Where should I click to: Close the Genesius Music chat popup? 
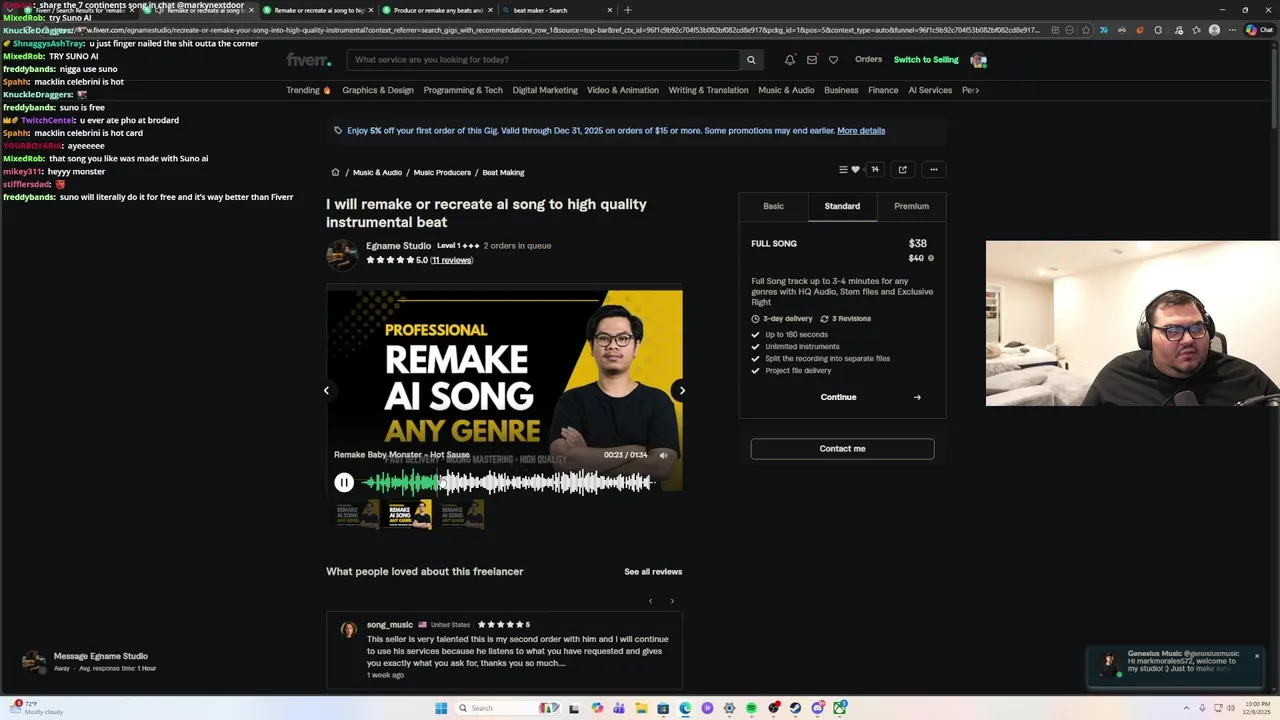pos(1257,656)
